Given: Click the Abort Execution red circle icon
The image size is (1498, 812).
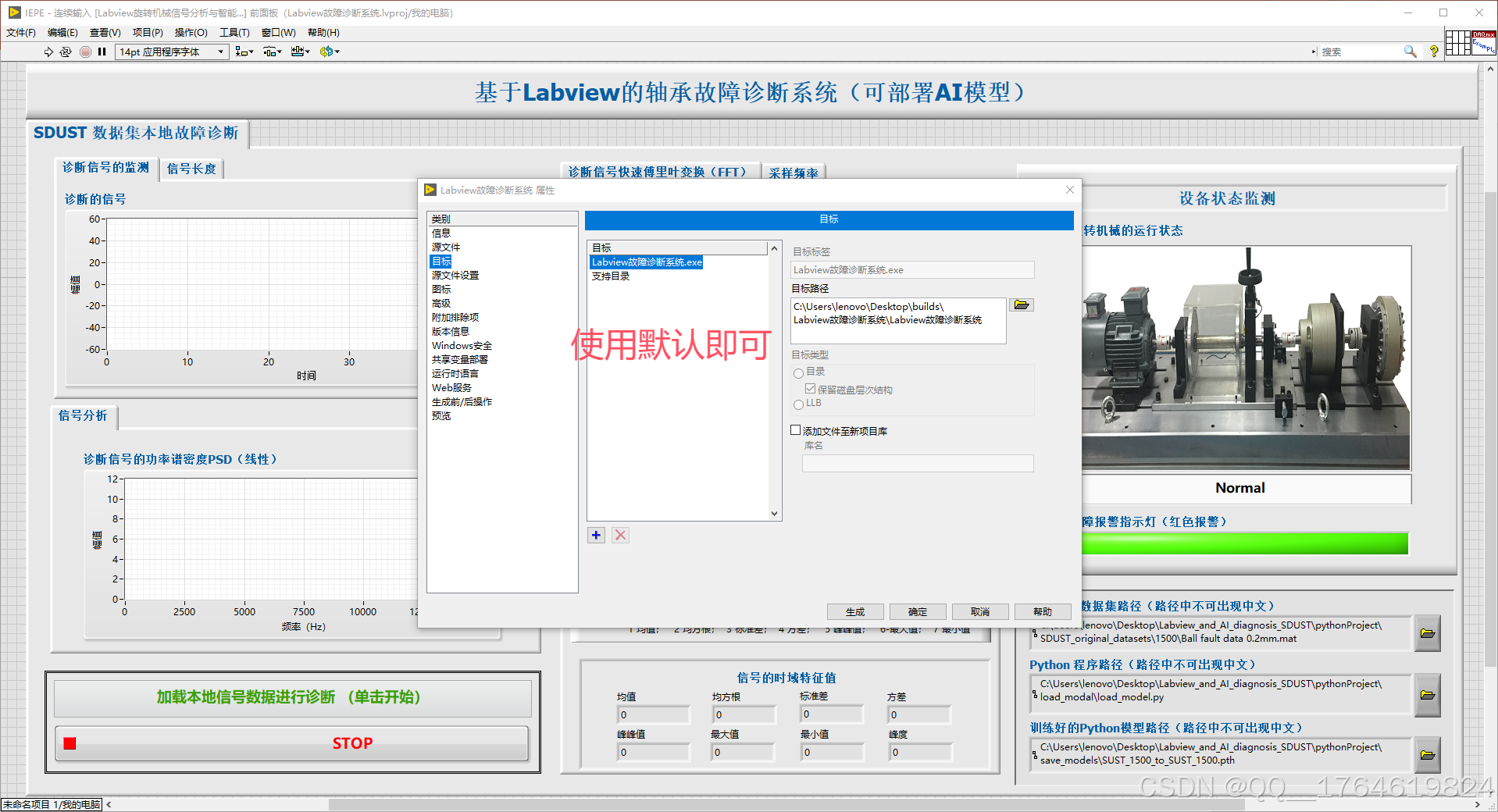Looking at the screenshot, I should point(85,52).
